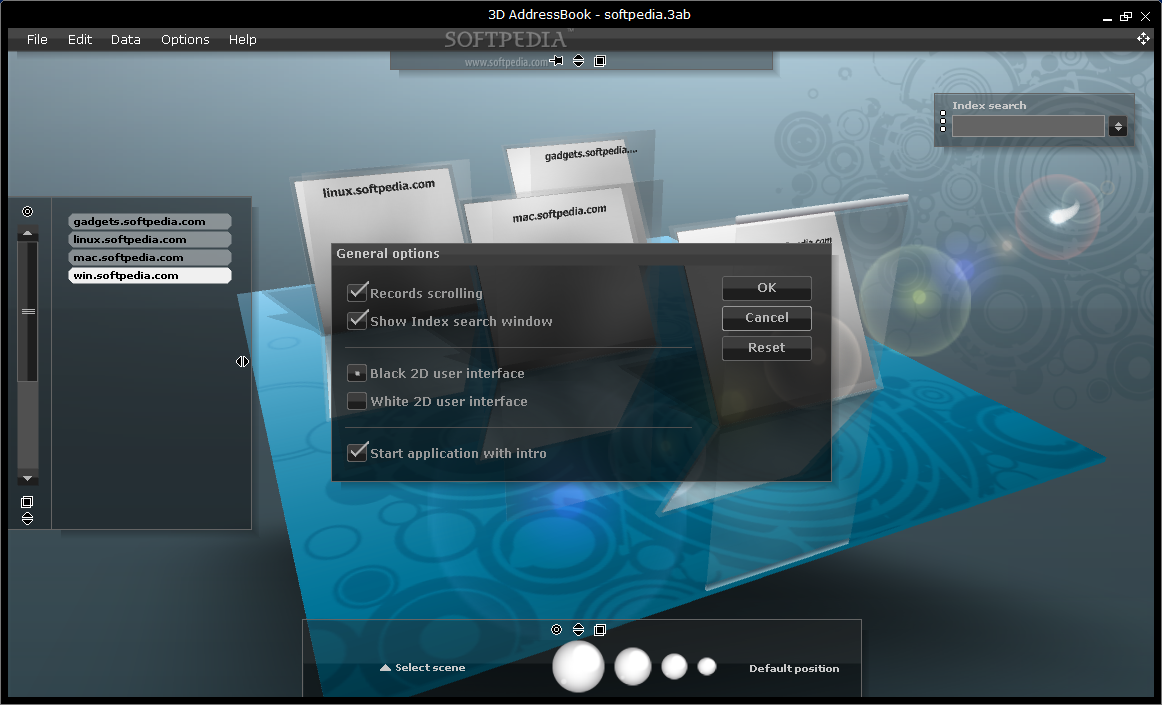Click the mac.softpedia.com 3D card

(552, 217)
